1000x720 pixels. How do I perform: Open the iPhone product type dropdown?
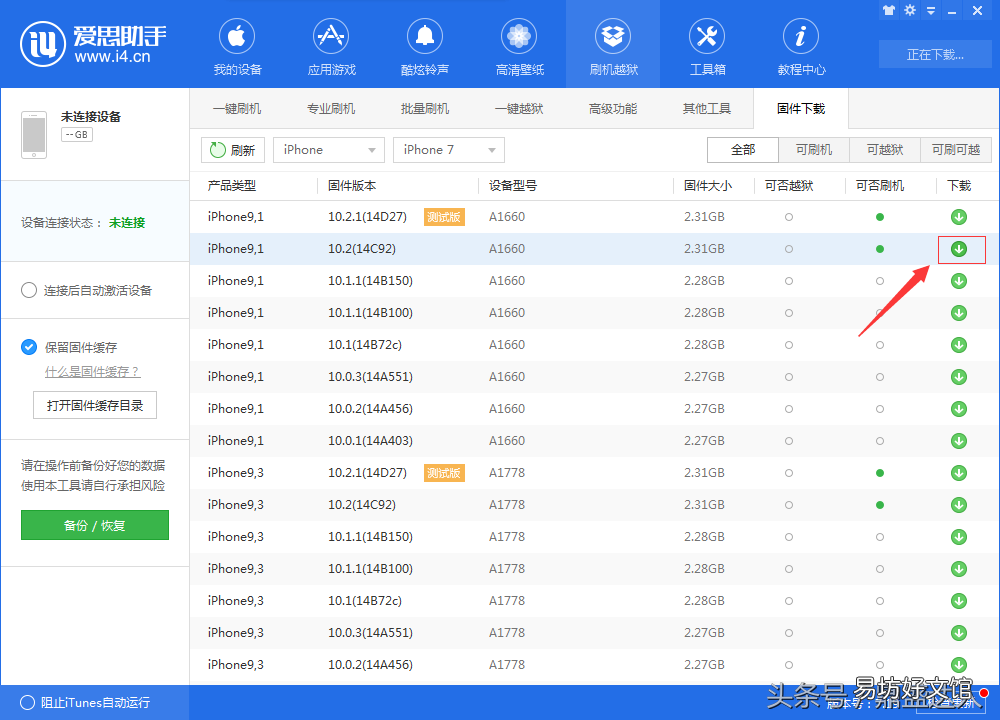pyautogui.click(x=328, y=150)
